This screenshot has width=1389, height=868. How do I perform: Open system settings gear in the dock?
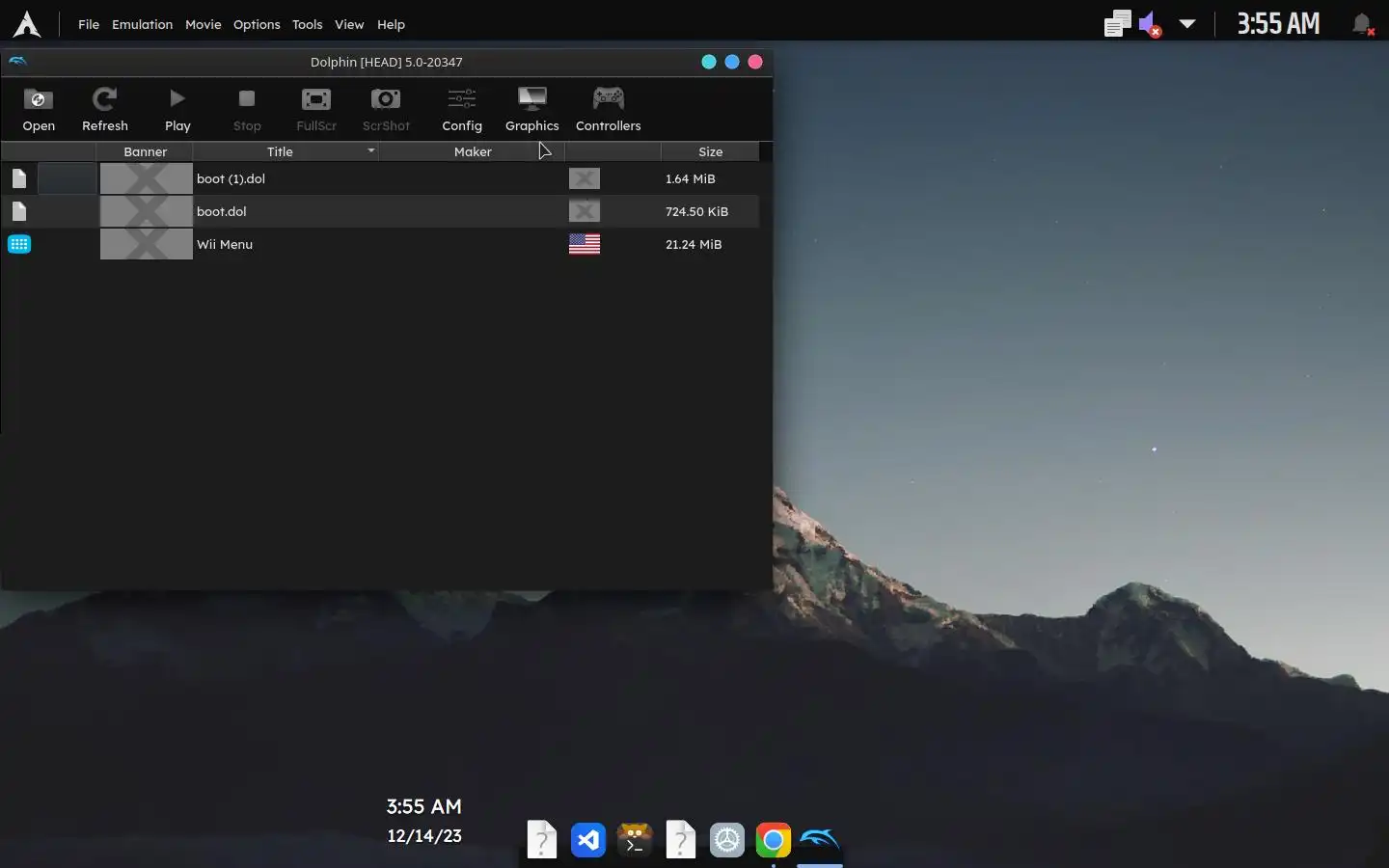(x=727, y=840)
